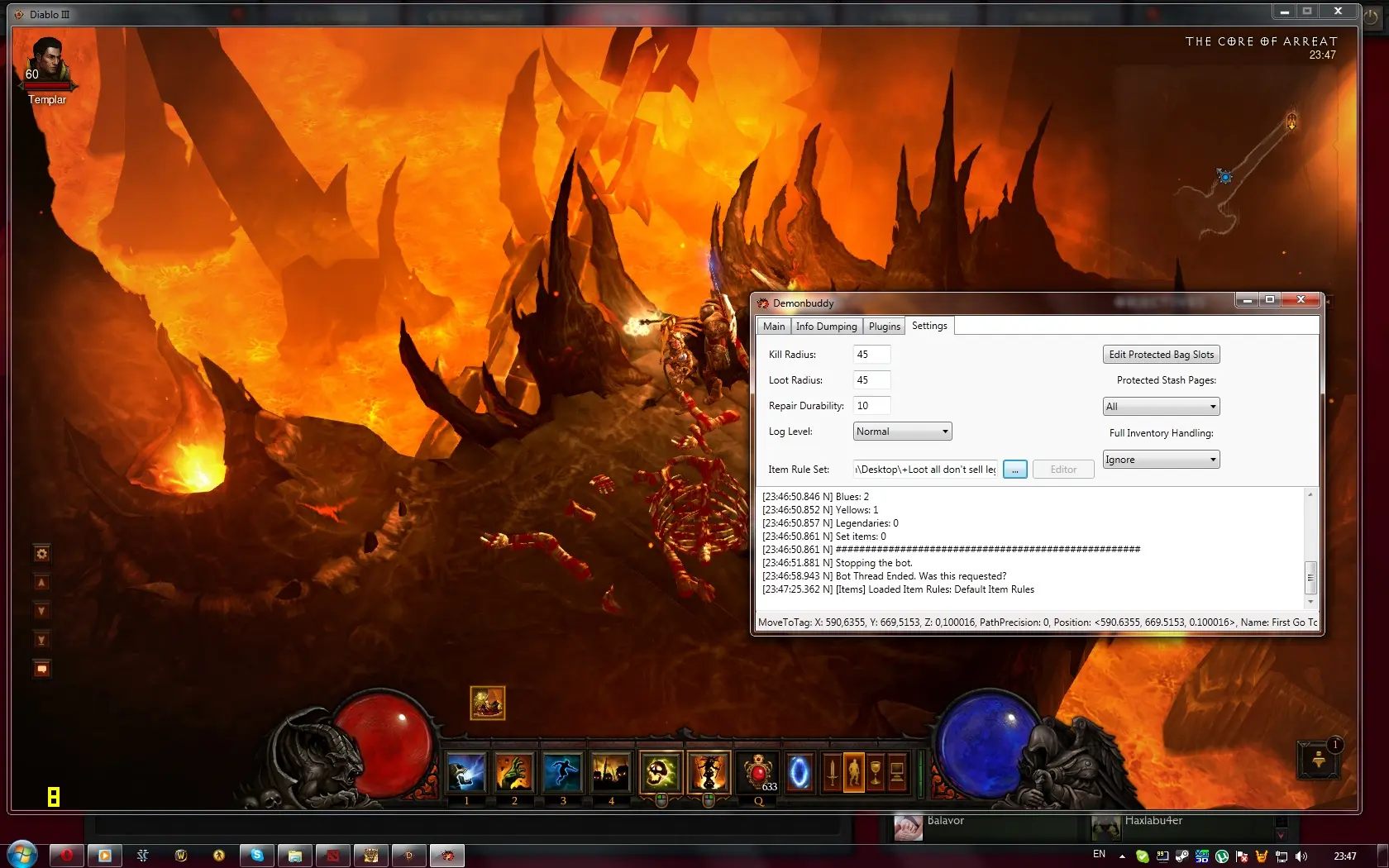The width and height of the screenshot is (1389, 868).
Task: Click the chat scroll-up arrow icon
Action: point(41,583)
